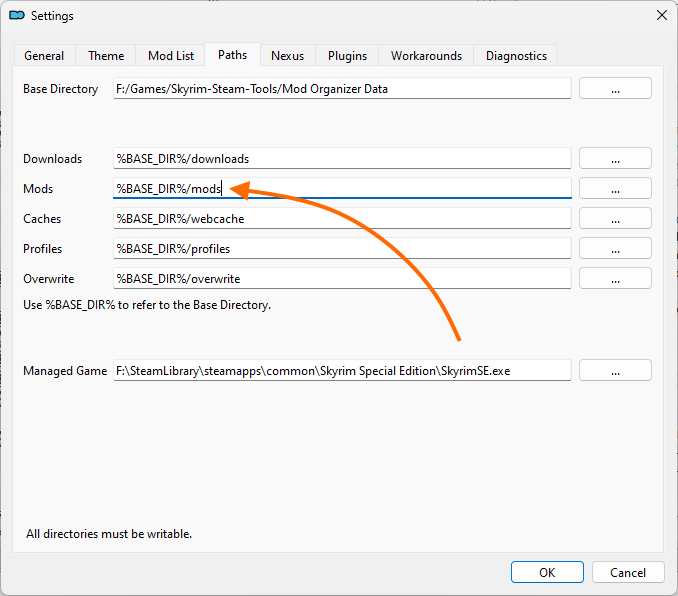The image size is (678, 596).
Task: Focus the Overwrite path text field
Action: pyautogui.click(x=341, y=278)
